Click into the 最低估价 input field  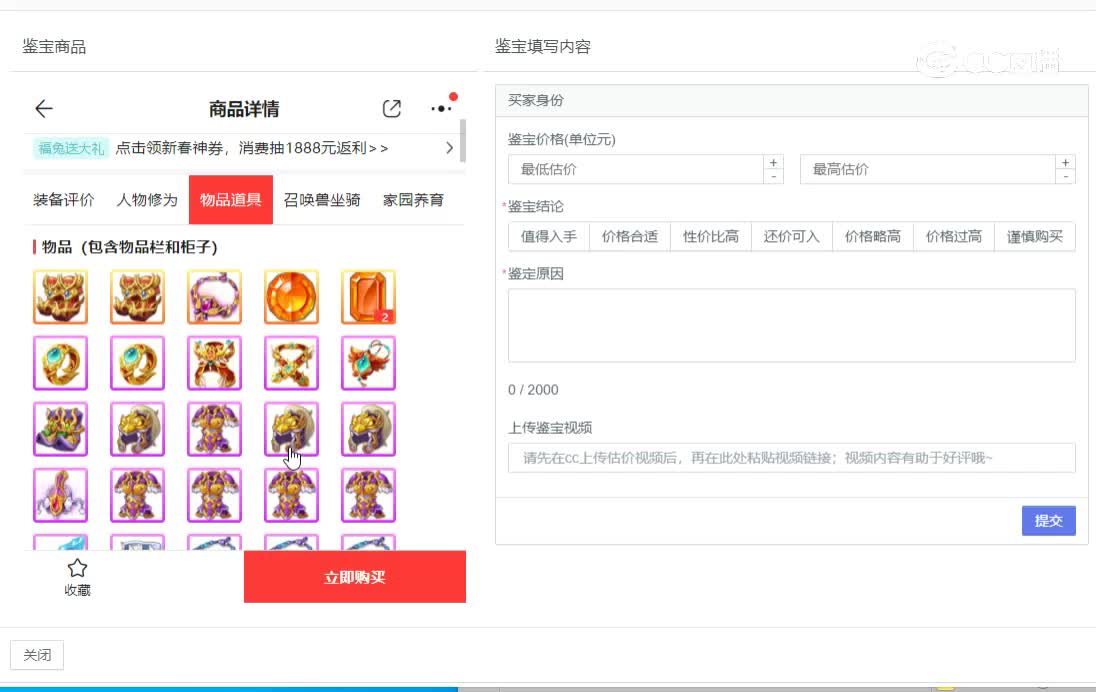pyautogui.click(x=635, y=169)
